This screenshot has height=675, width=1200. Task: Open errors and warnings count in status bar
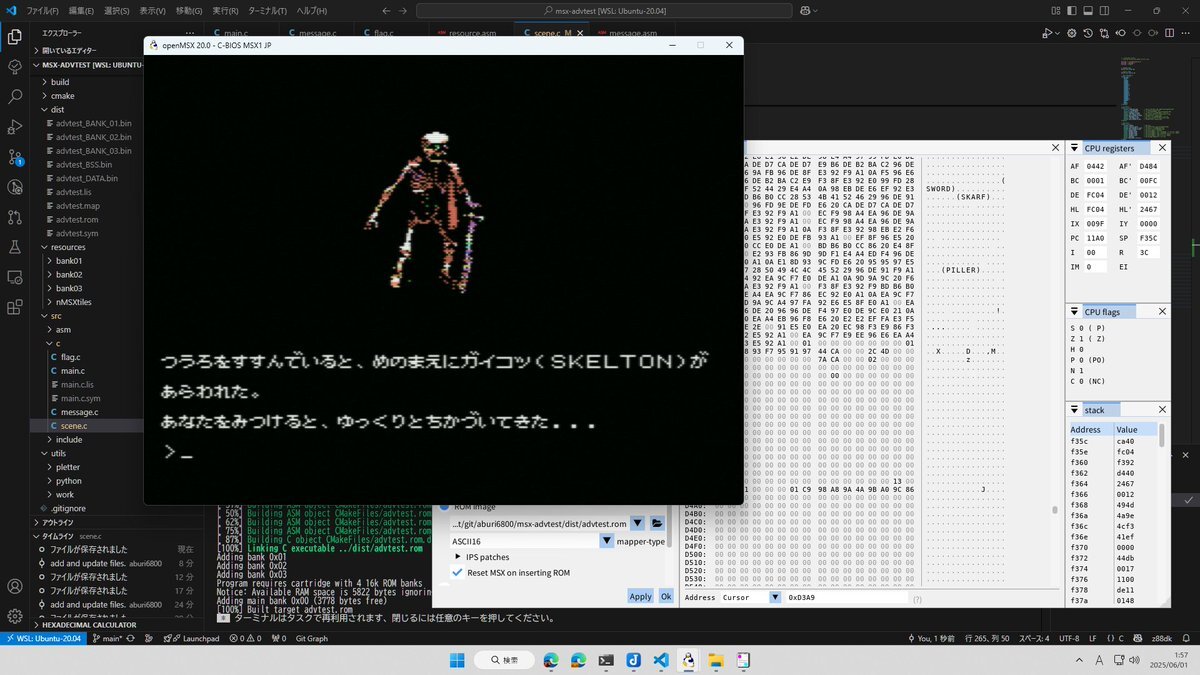[x=245, y=638]
